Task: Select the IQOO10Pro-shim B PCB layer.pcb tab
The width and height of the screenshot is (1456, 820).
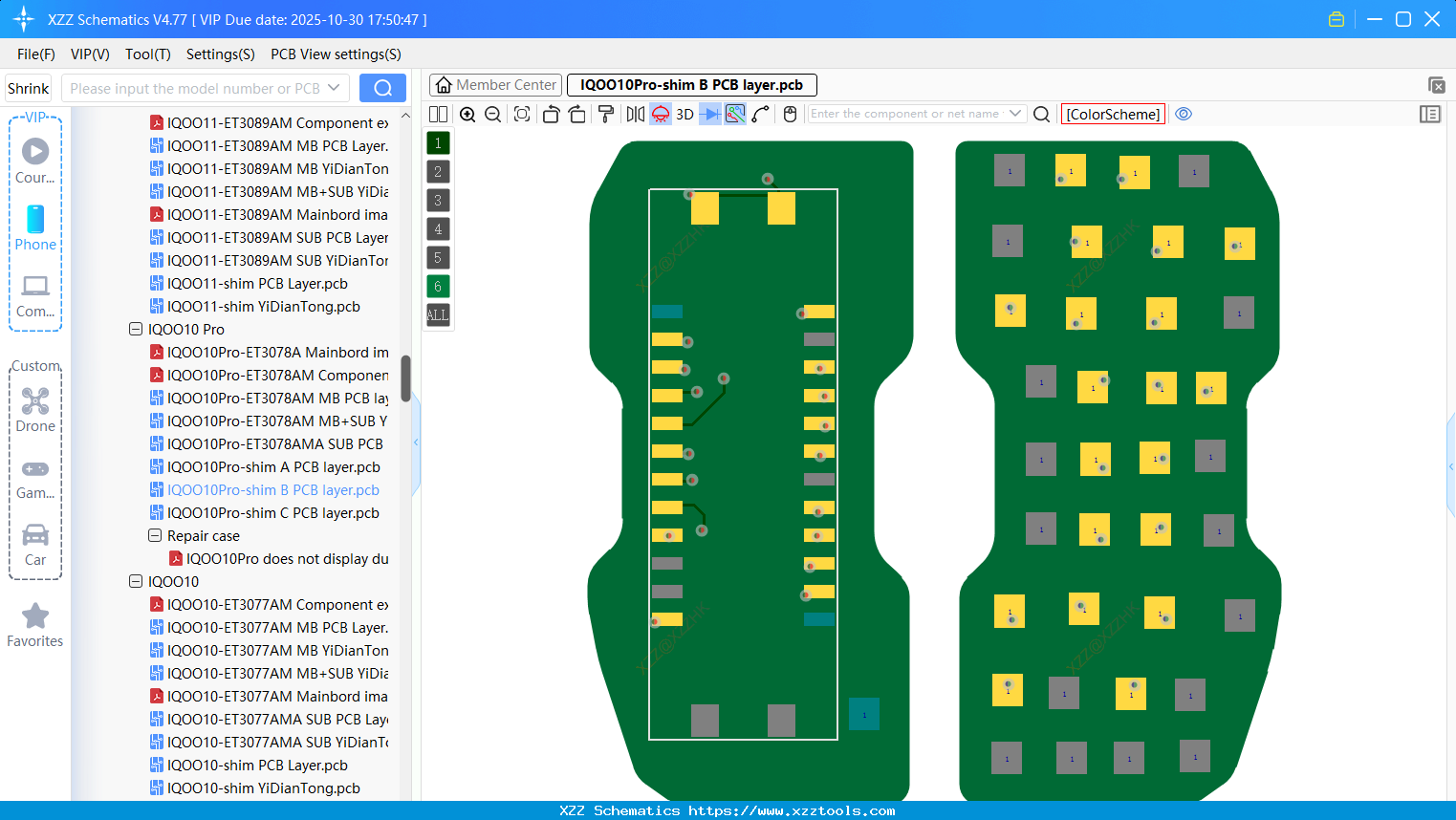Action: (691, 85)
